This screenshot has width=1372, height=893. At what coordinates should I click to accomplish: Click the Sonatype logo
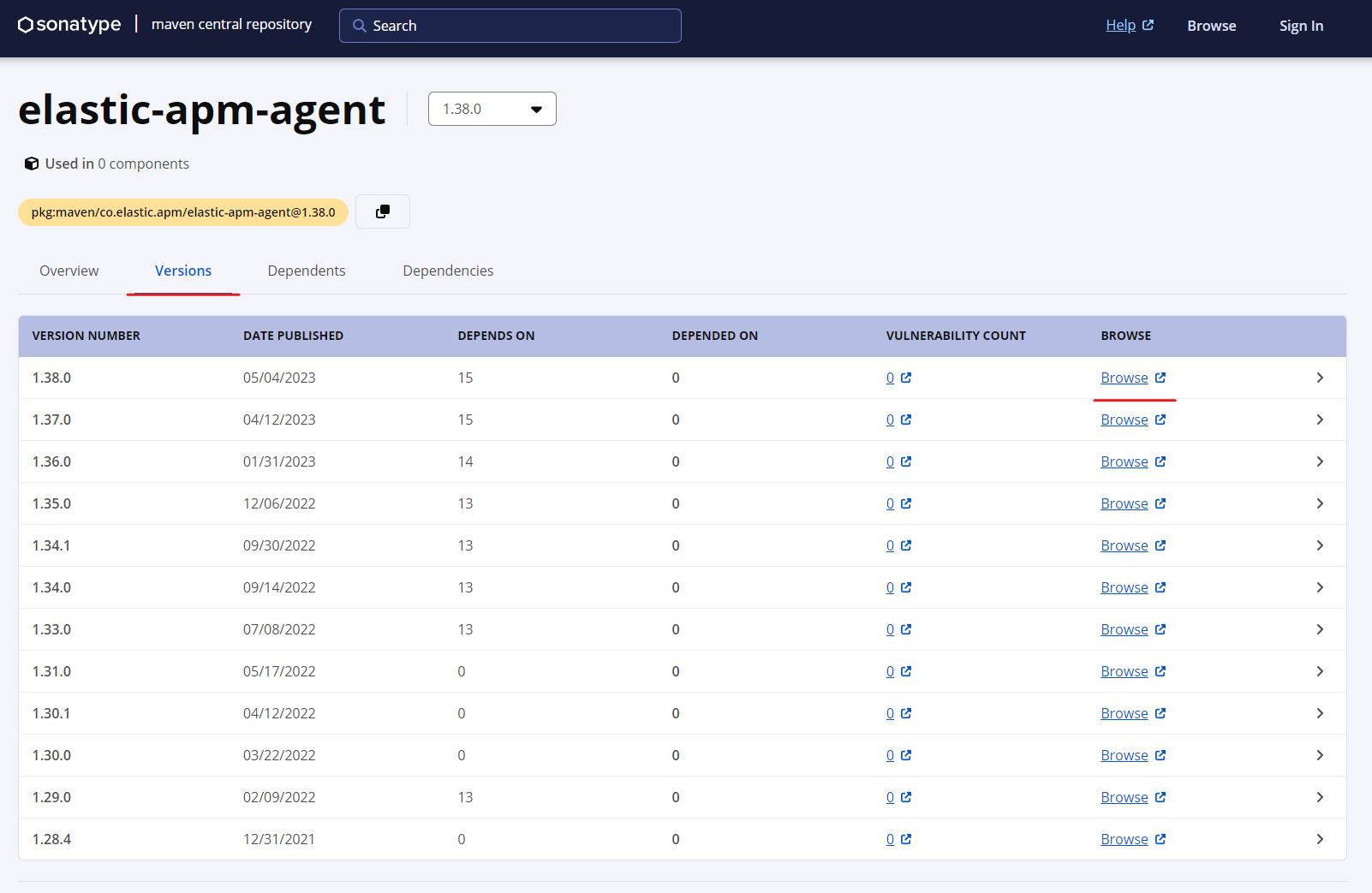tap(69, 25)
